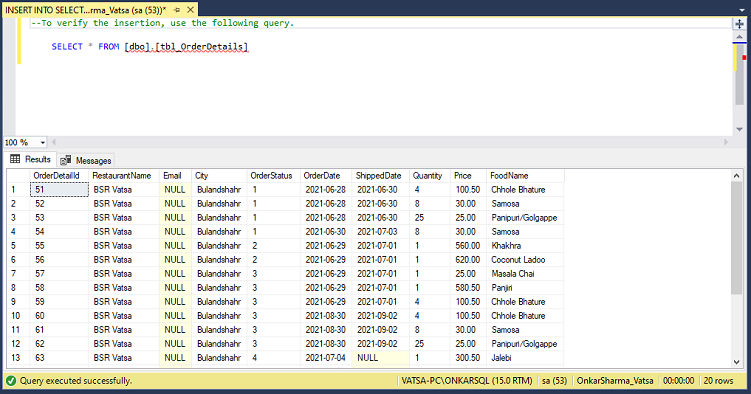Click the editor horizontal scroll right arrow

[x=727, y=142]
